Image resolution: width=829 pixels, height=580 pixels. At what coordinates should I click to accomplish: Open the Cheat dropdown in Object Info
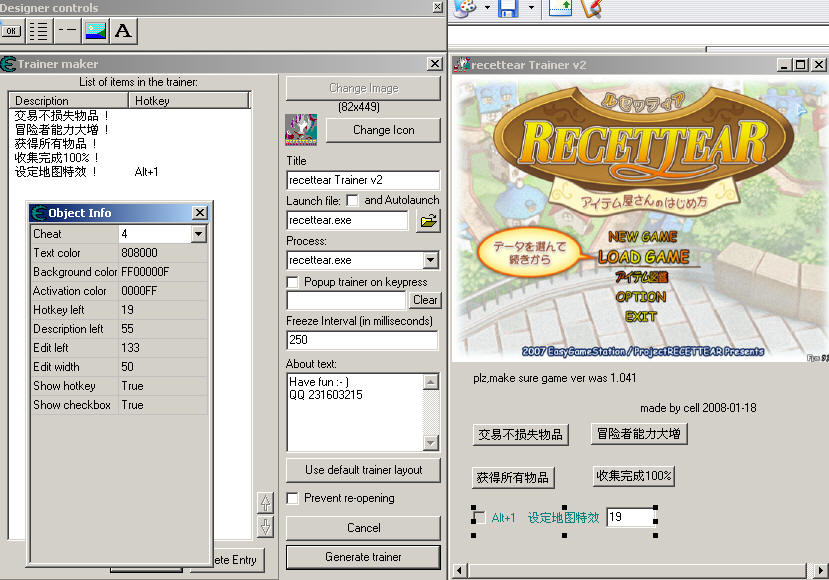pyautogui.click(x=198, y=234)
